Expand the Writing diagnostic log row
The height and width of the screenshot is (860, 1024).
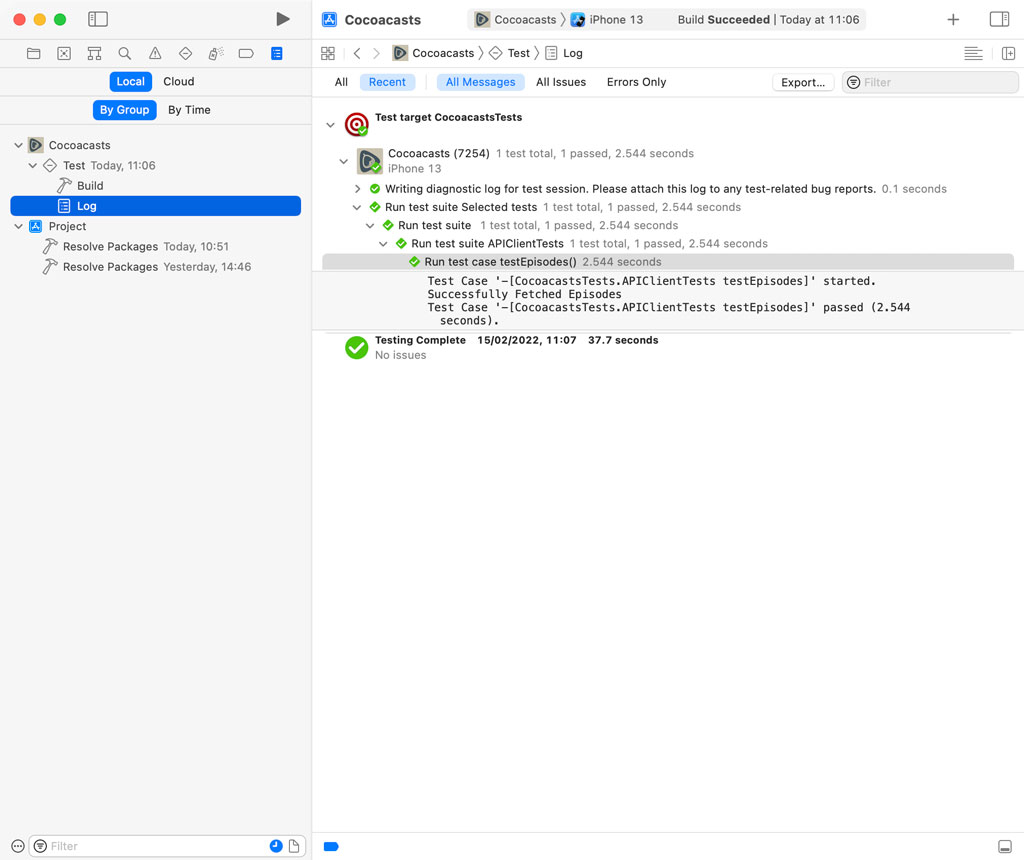tap(358, 189)
